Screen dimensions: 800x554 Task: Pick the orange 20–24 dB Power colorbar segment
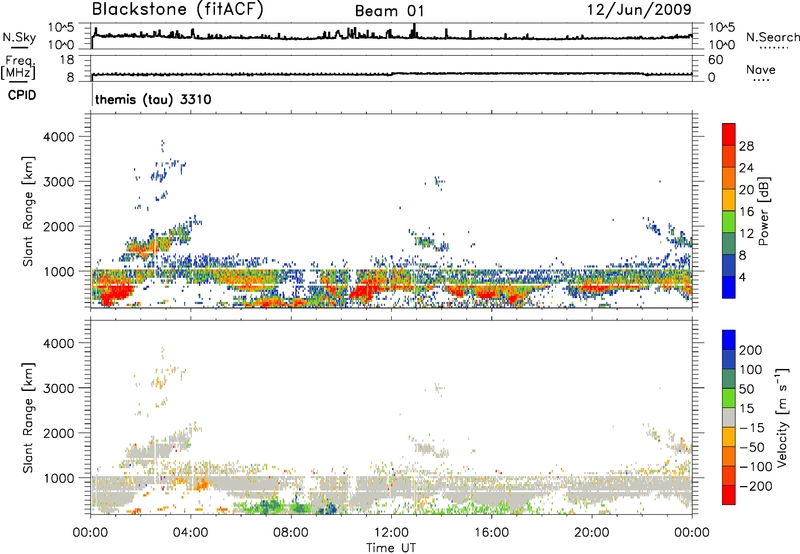click(729, 178)
